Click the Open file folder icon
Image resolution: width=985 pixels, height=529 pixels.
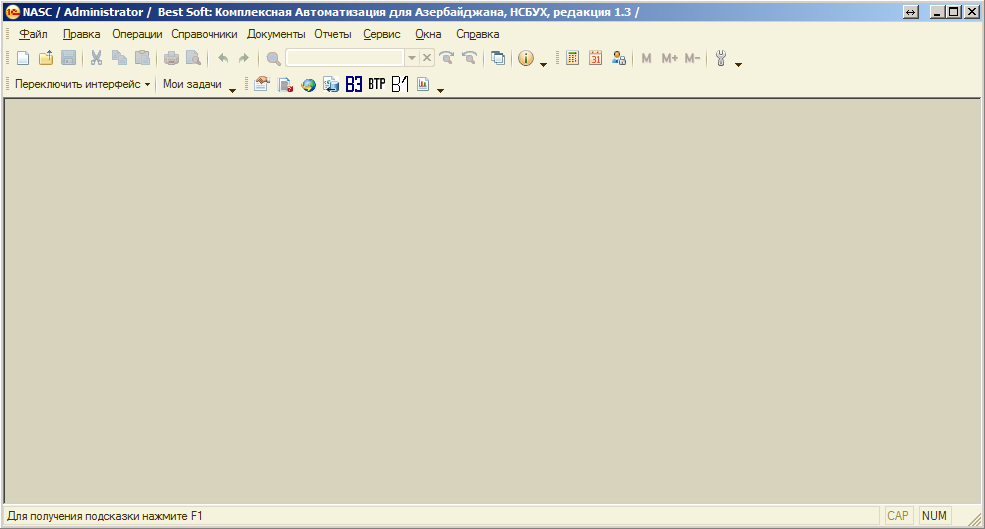point(46,59)
